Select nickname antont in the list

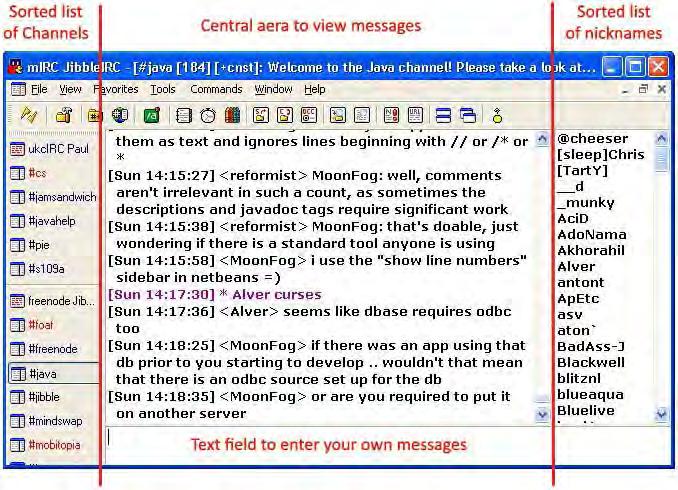[x=580, y=282]
